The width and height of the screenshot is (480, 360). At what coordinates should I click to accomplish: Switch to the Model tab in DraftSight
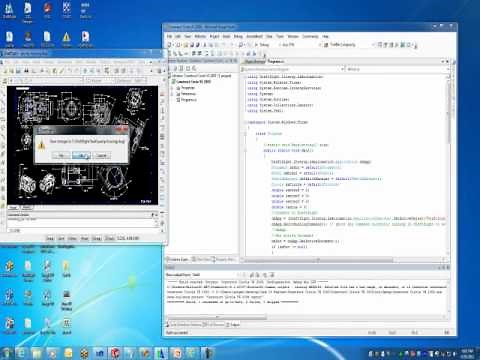click(x=13, y=207)
